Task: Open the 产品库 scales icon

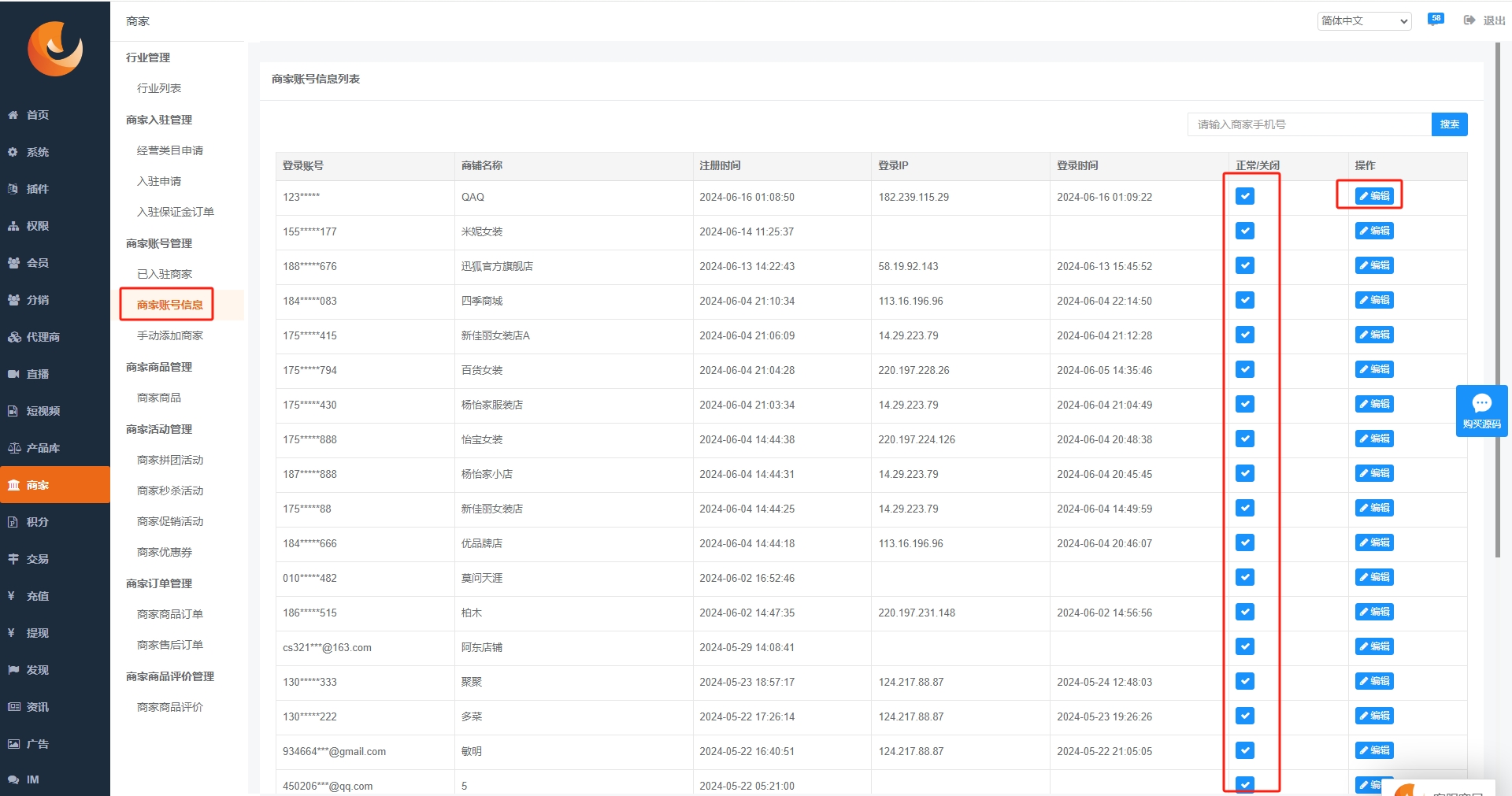Action: (13, 448)
